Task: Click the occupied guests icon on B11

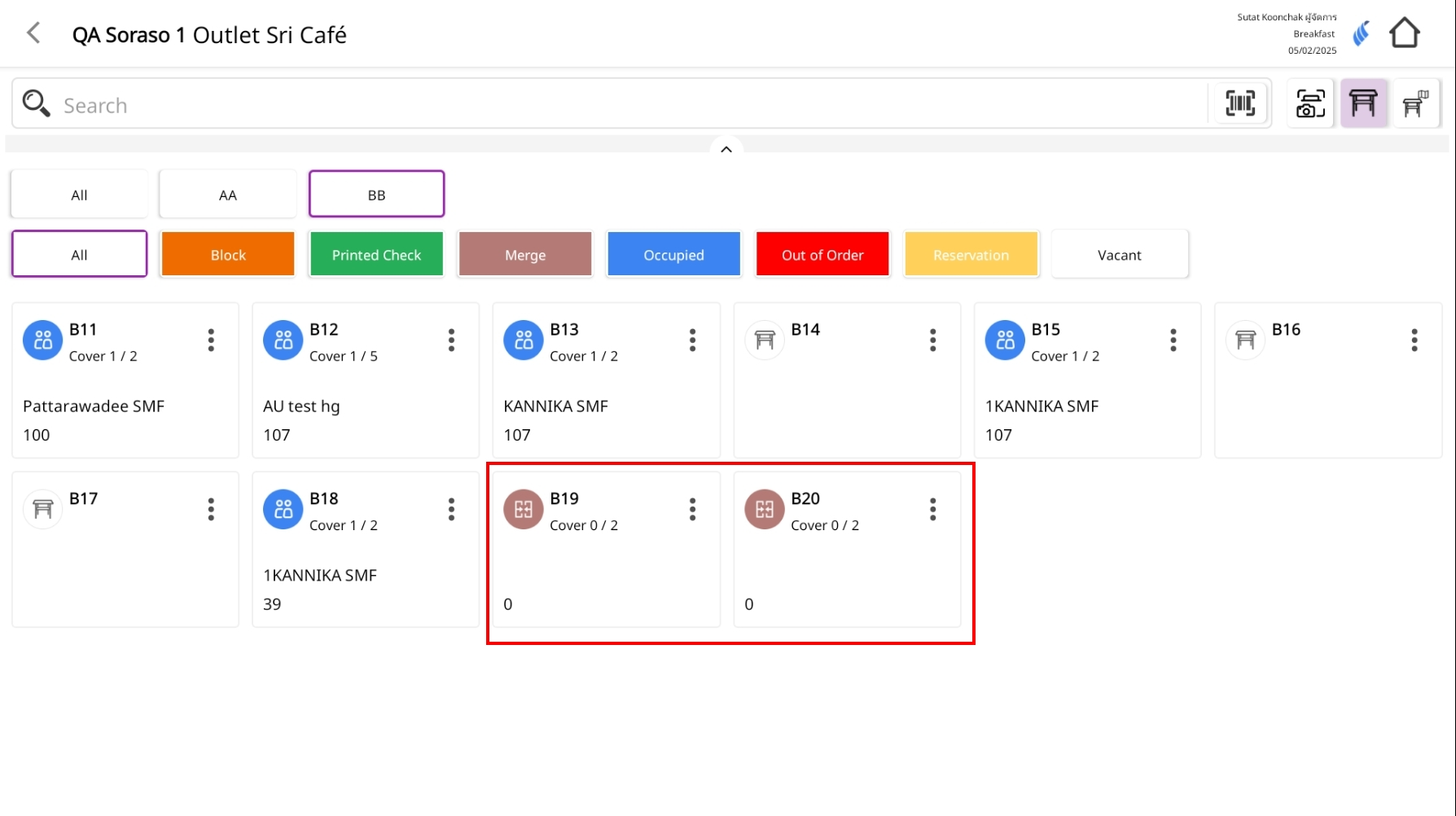Action: click(x=43, y=340)
